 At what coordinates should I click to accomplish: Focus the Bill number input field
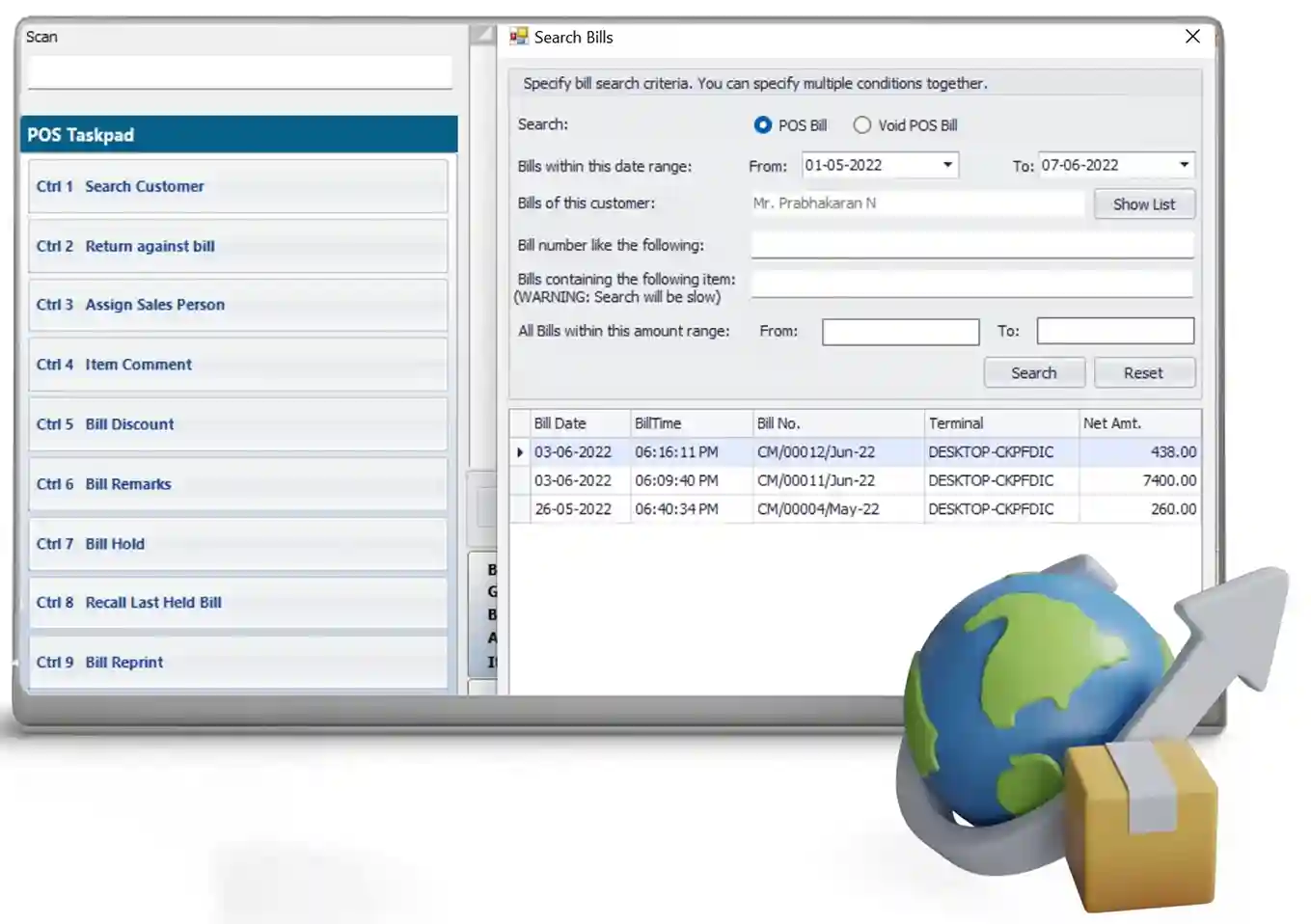971,245
